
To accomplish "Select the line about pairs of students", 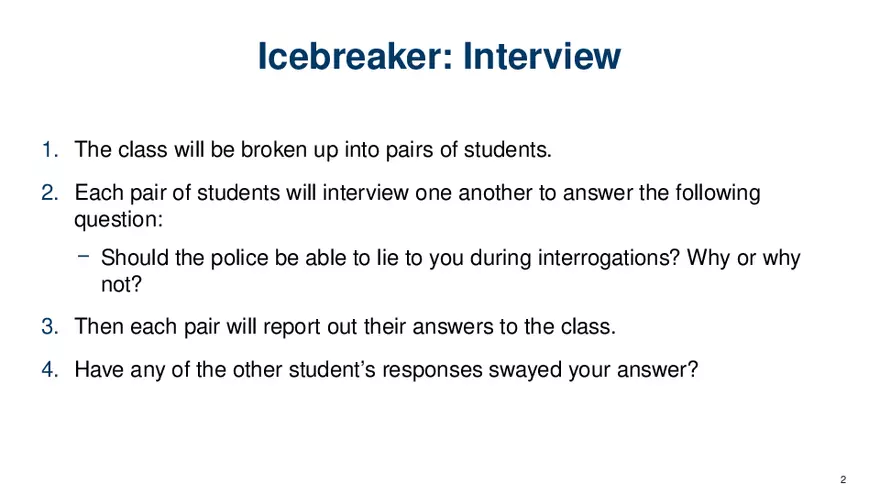I will [x=313, y=151].
